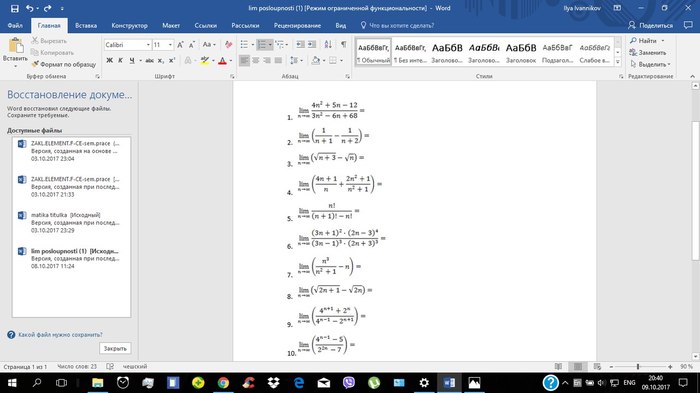Open the Change Case (Aa) dropdown
Screen dimensions: 700x393
pyautogui.click(x=209, y=45)
